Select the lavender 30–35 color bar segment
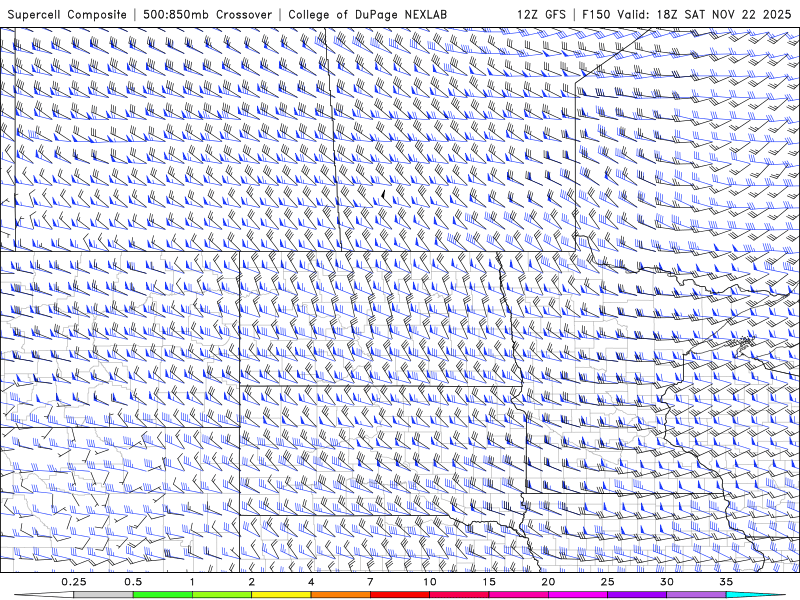The height and width of the screenshot is (600, 800). coord(696,595)
